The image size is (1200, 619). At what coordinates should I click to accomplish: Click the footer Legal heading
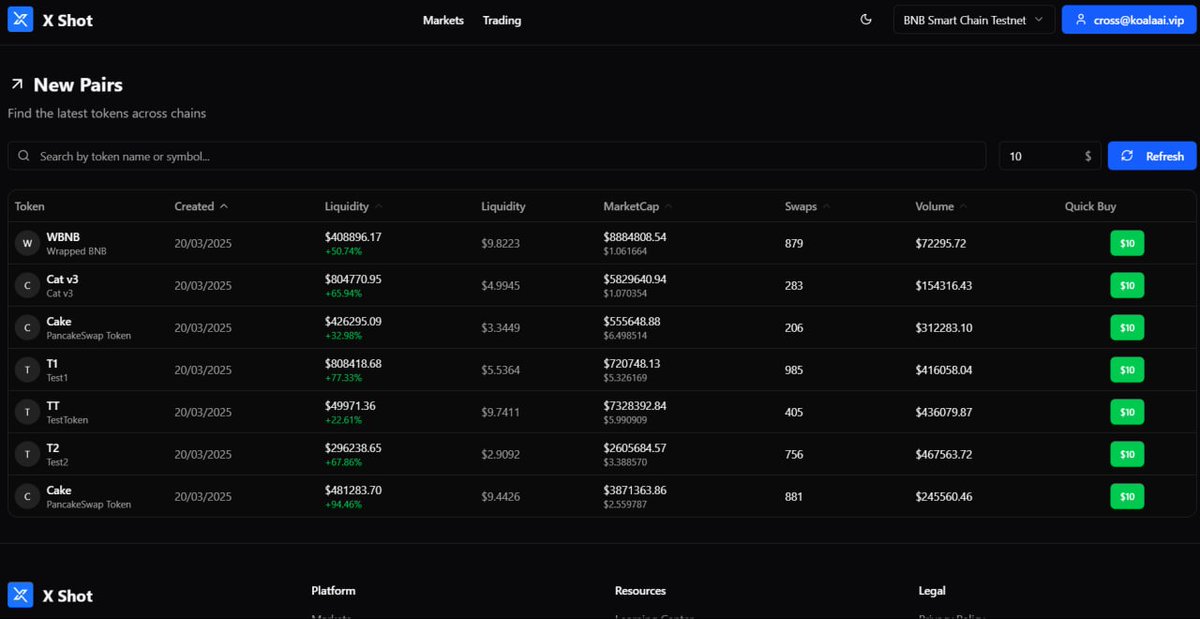932,591
